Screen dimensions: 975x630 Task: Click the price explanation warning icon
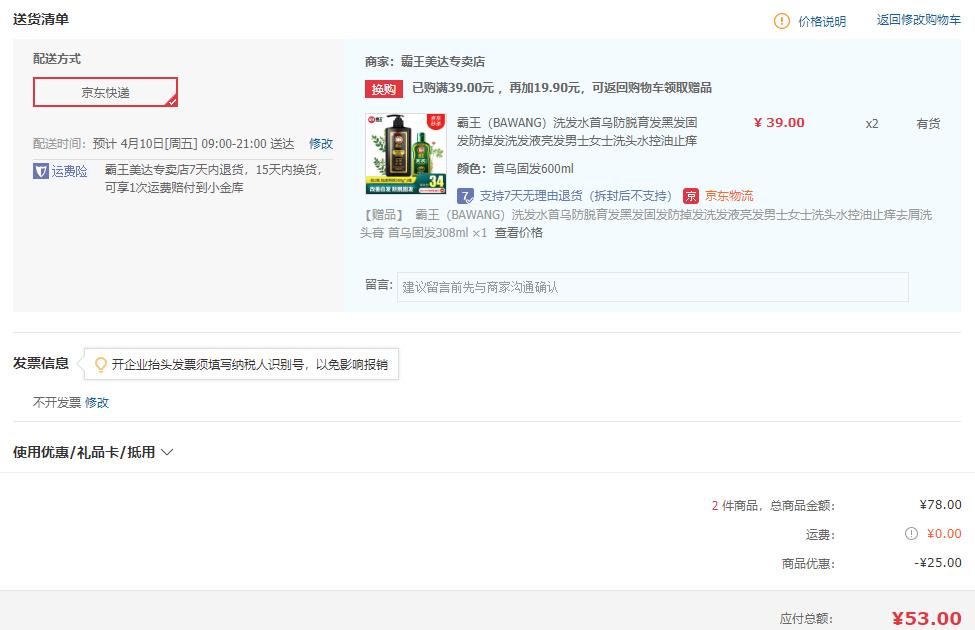click(x=782, y=21)
